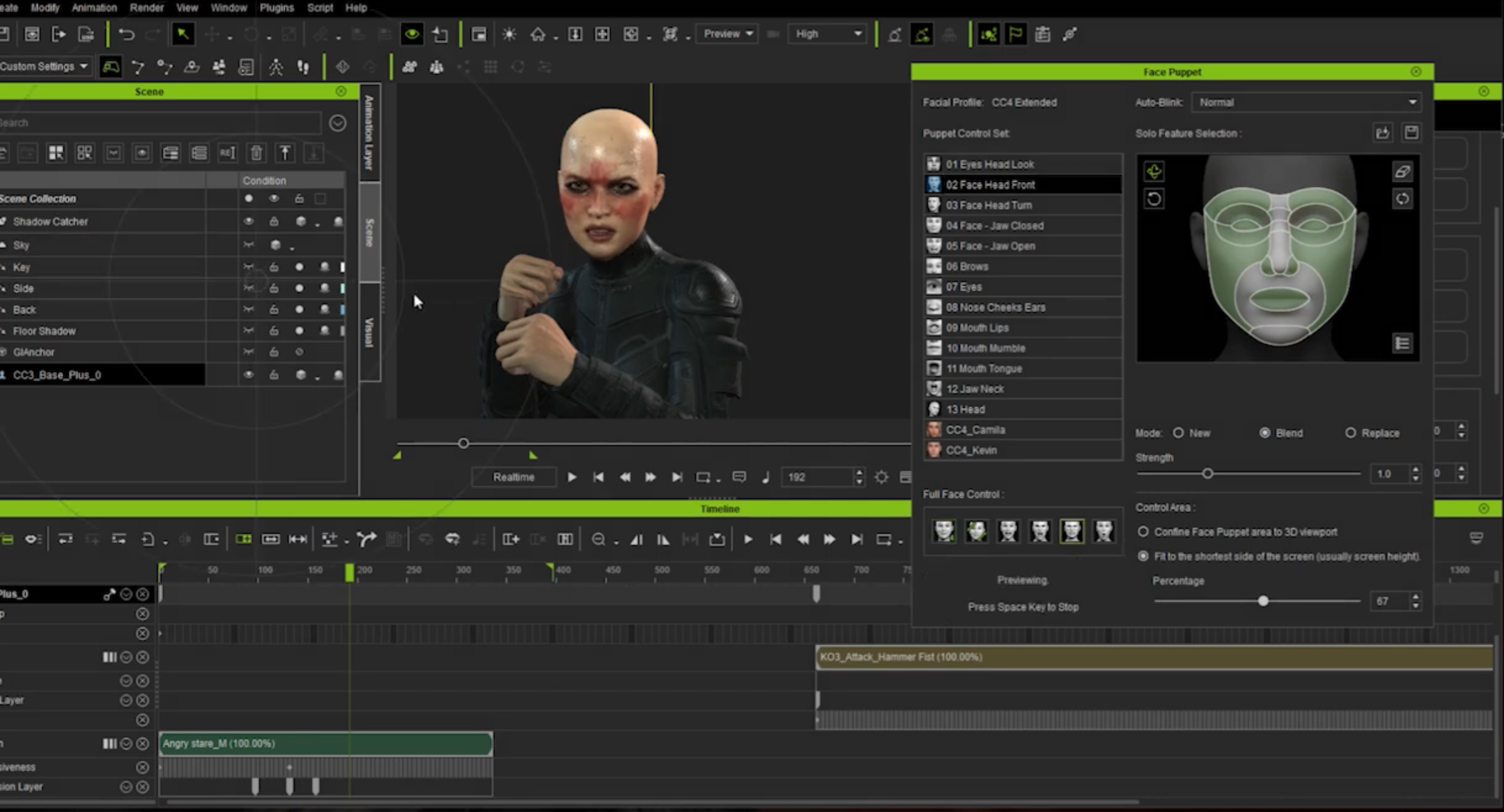Choose the first Full Face Control preset
Screen dimensions: 1504x812
point(944,531)
